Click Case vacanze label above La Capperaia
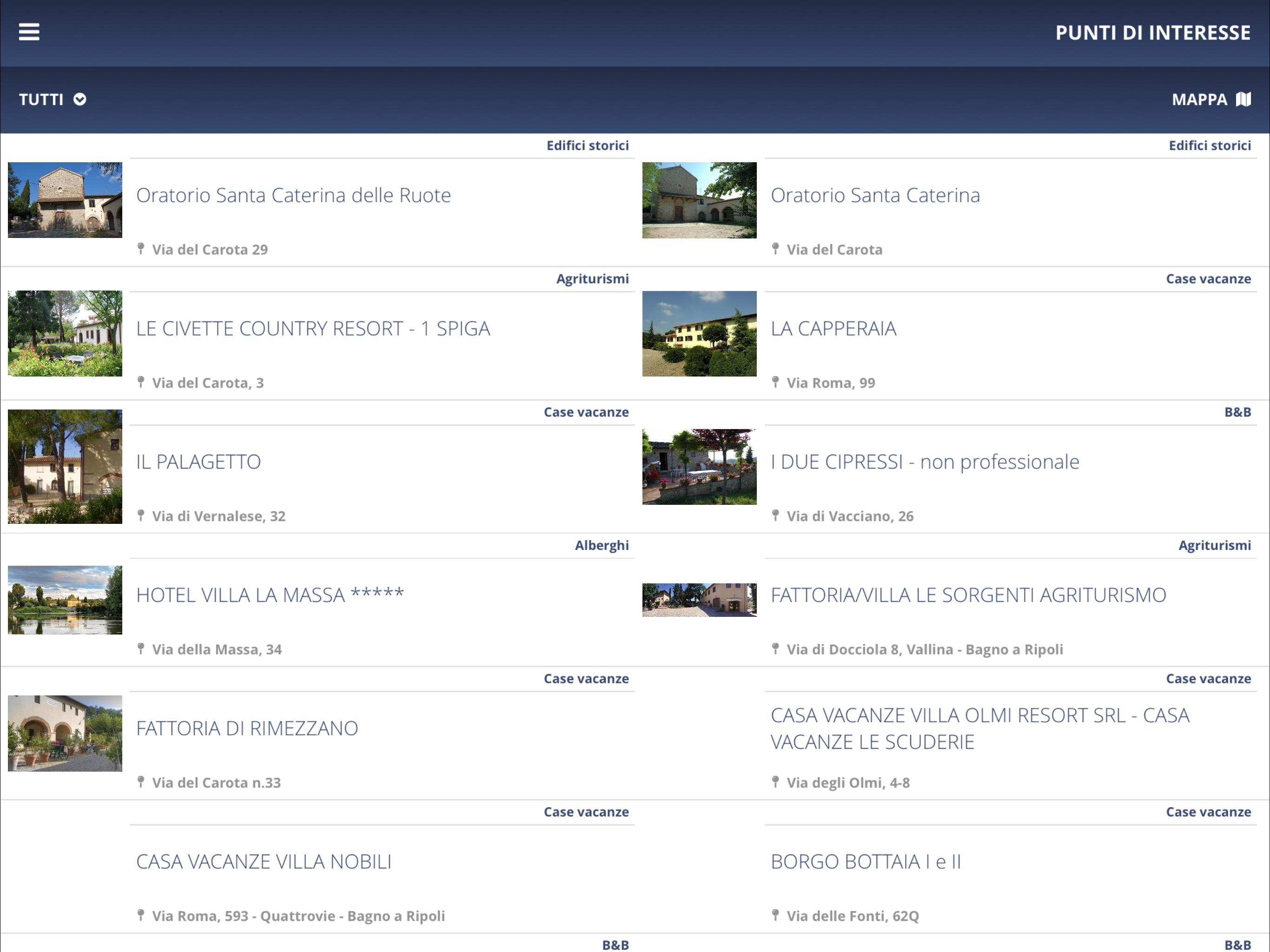Viewport: 1270px width, 952px height. [x=1209, y=279]
